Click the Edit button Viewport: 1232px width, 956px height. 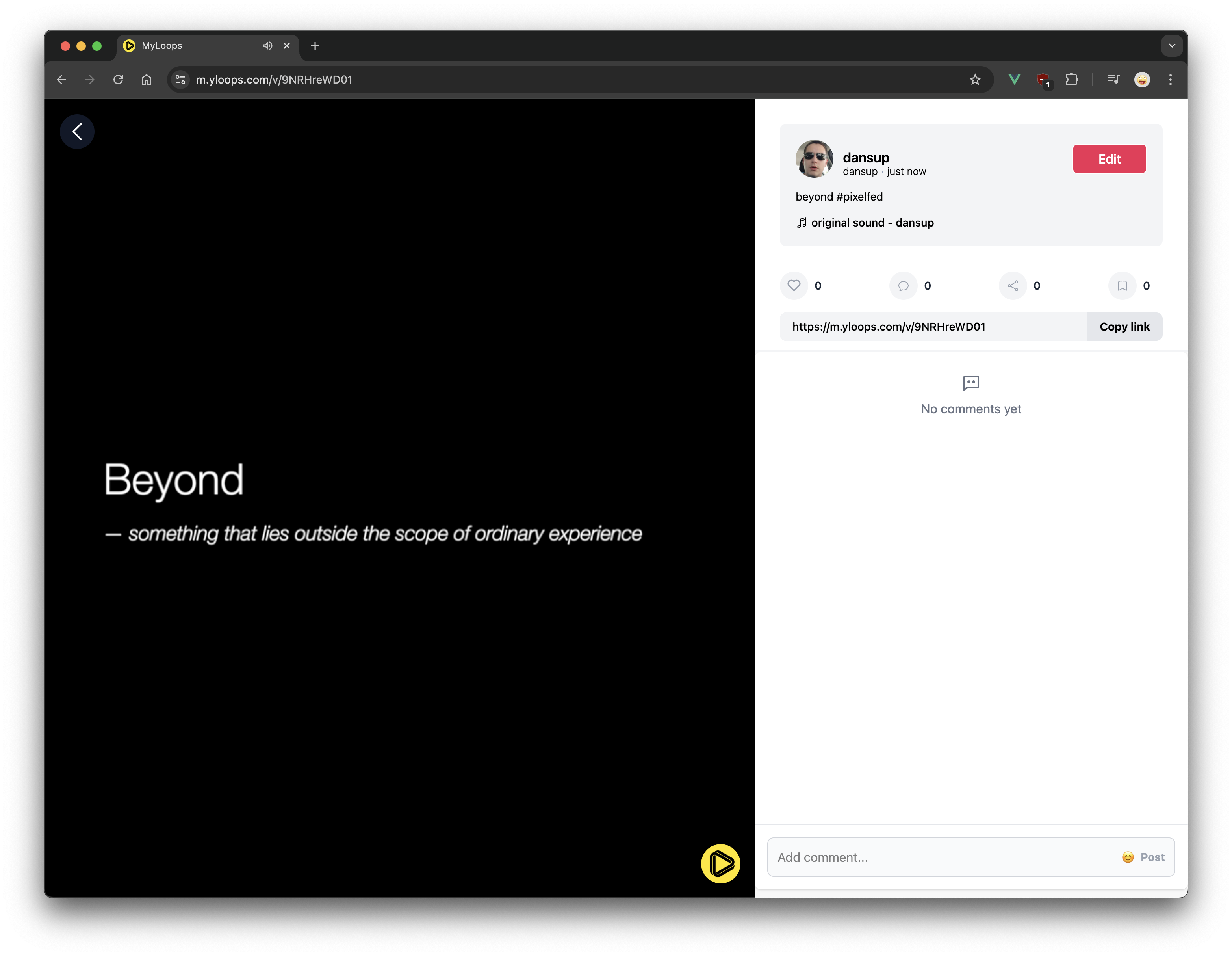coord(1109,159)
